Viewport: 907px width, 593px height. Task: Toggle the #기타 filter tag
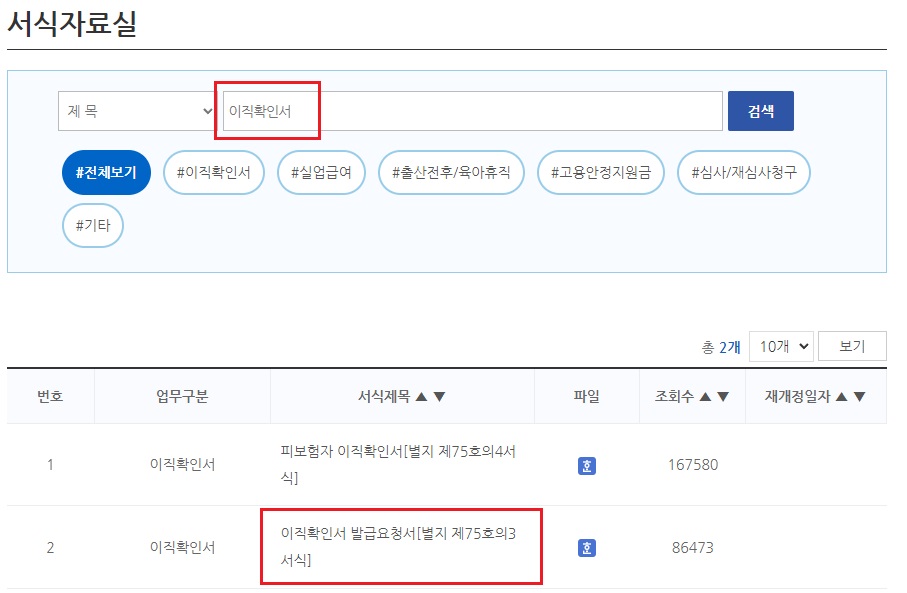(92, 225)
